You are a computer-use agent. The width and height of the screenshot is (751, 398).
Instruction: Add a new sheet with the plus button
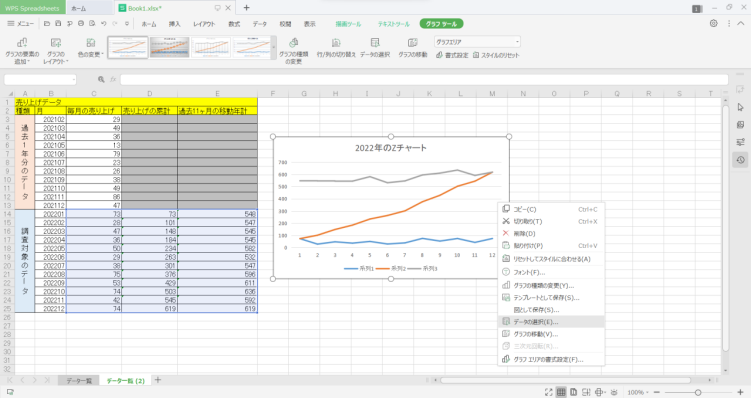click(158, 380)
